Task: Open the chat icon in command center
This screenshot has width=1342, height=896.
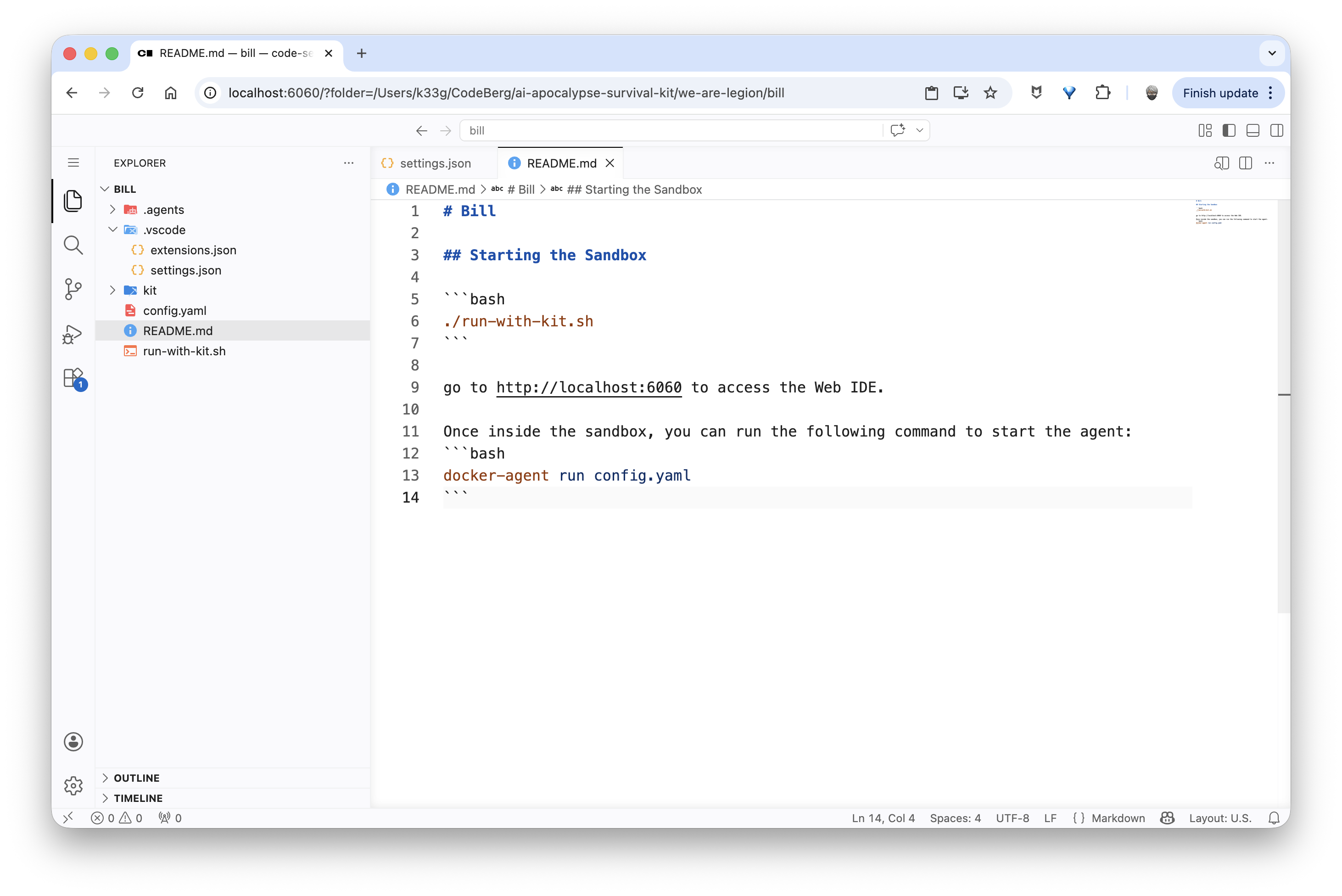Action: [x=898, y=130]
